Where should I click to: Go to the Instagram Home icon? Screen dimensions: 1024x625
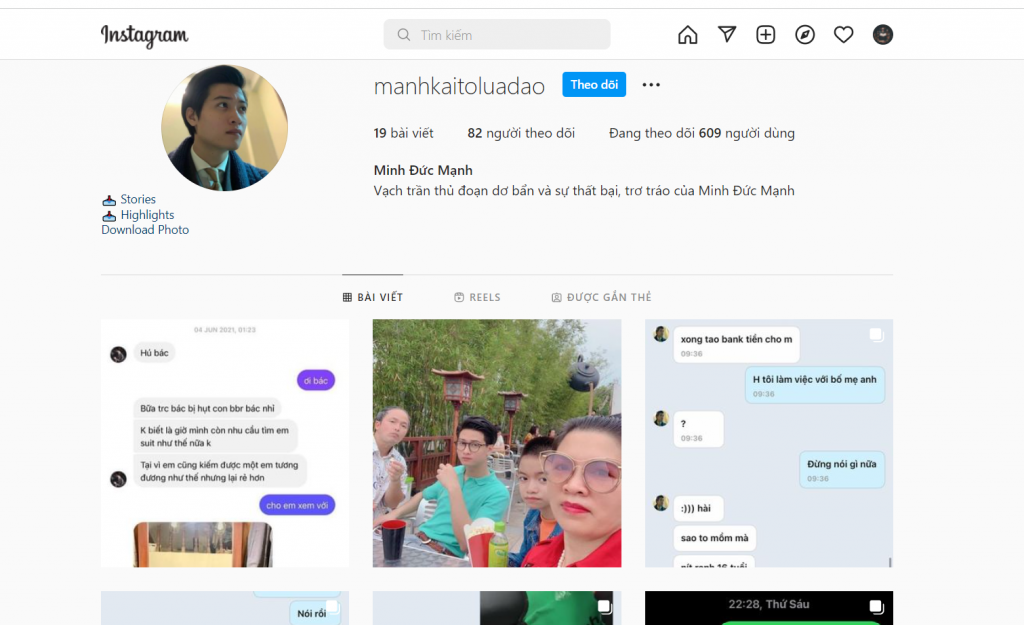click(688, 35)
